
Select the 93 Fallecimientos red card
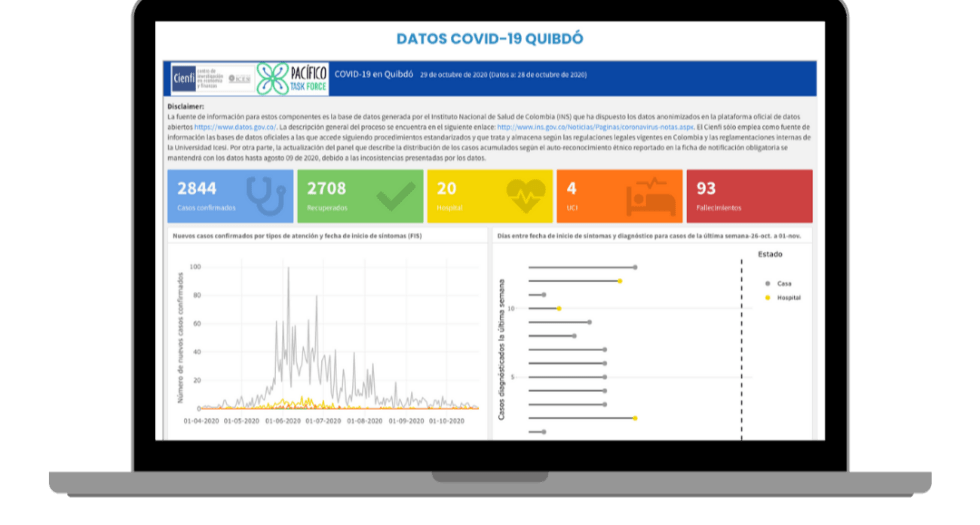pyautogui.click(x=749, y=196)
